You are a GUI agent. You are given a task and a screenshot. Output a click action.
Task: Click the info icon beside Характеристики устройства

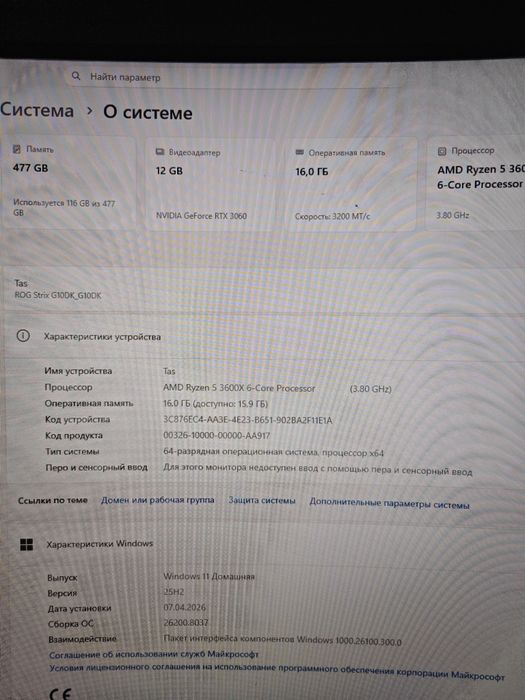point(23,336)
